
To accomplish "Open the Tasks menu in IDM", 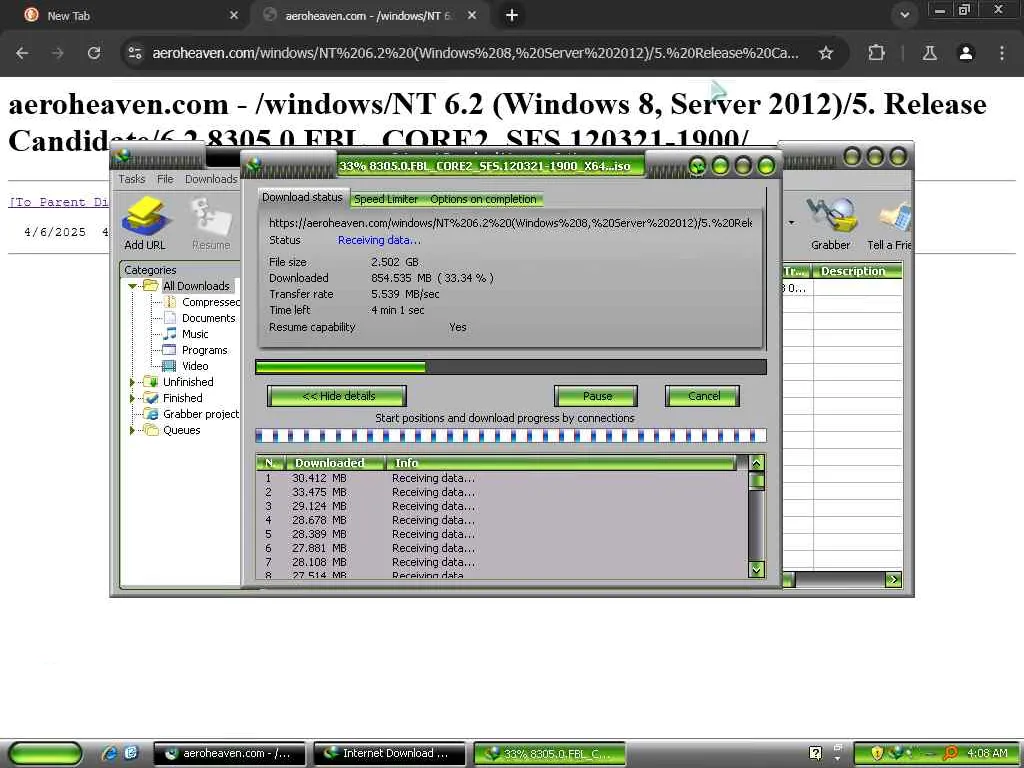I will [x=132, y=179].
